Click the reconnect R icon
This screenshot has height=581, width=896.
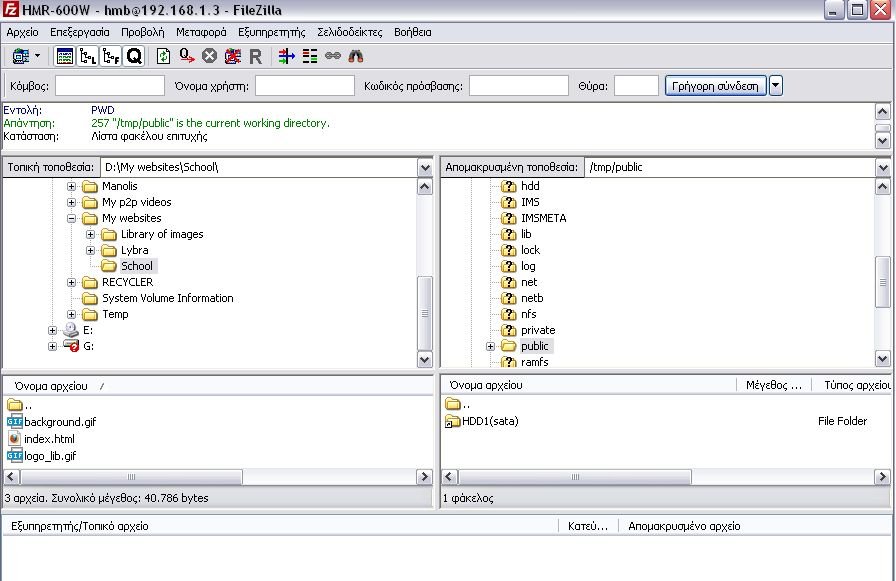(x=255, y=56)
